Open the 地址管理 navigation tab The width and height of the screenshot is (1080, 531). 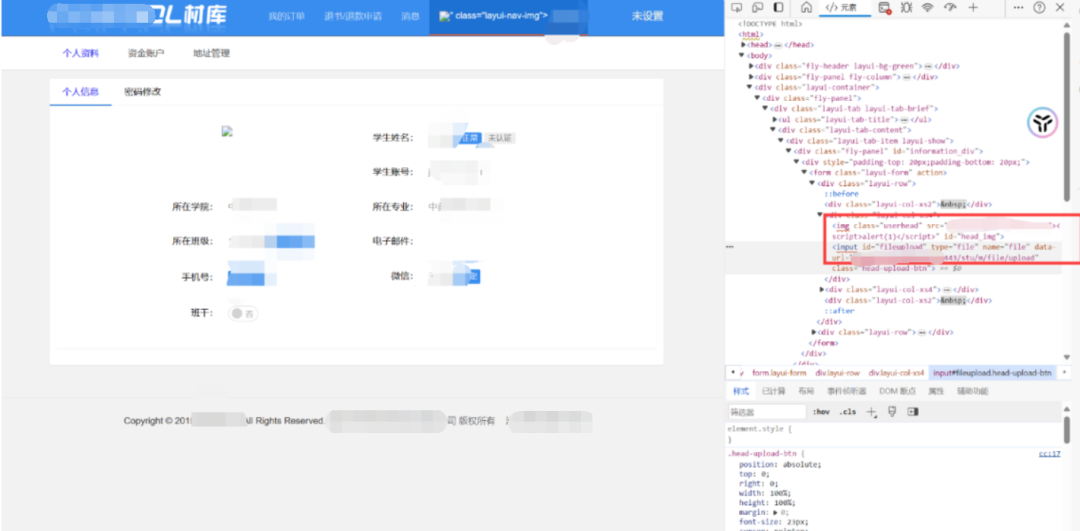pyautogui.click(x=211, y=53)
